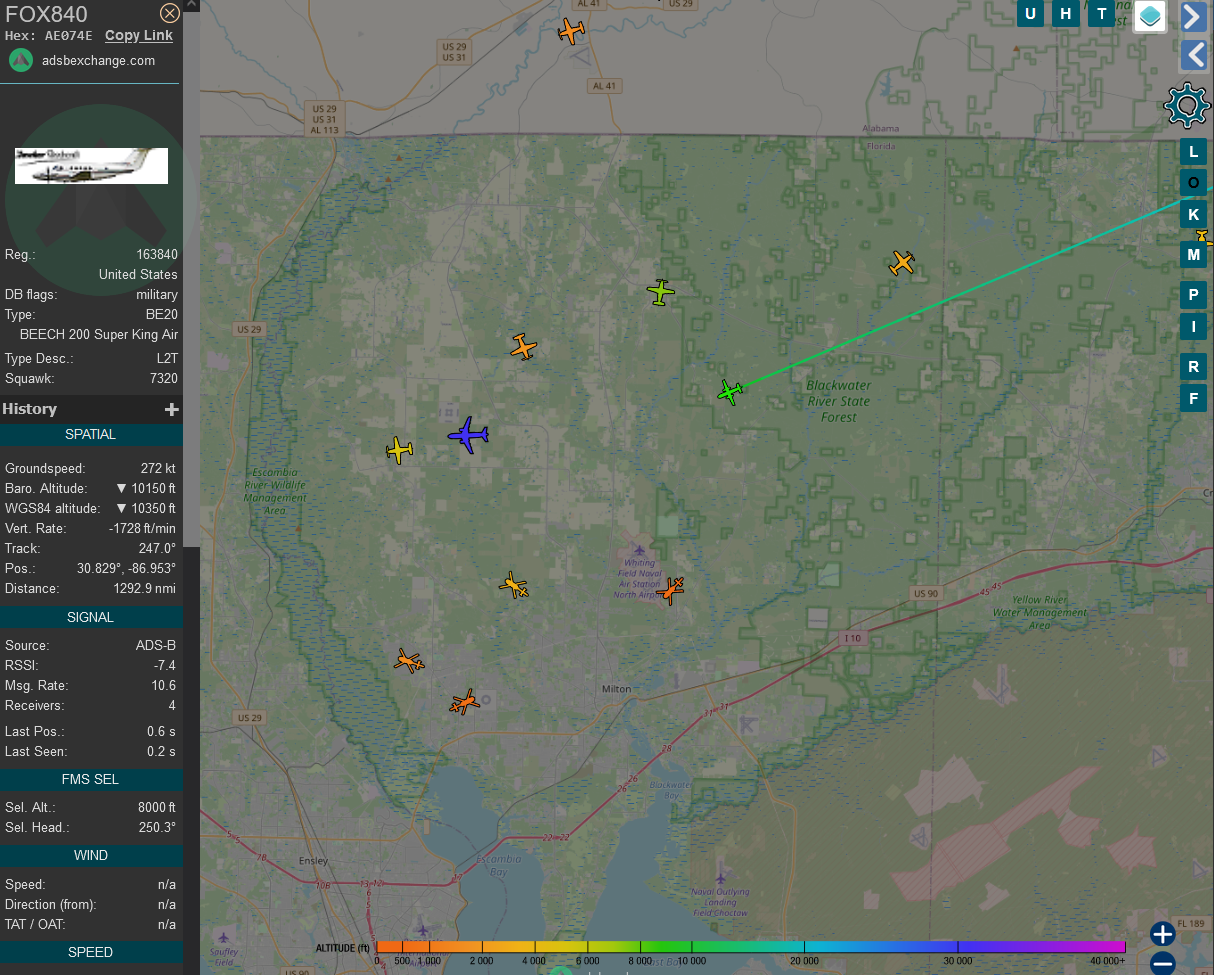Toggle the M map option
1214x975 pixels.
point(1193,255)
